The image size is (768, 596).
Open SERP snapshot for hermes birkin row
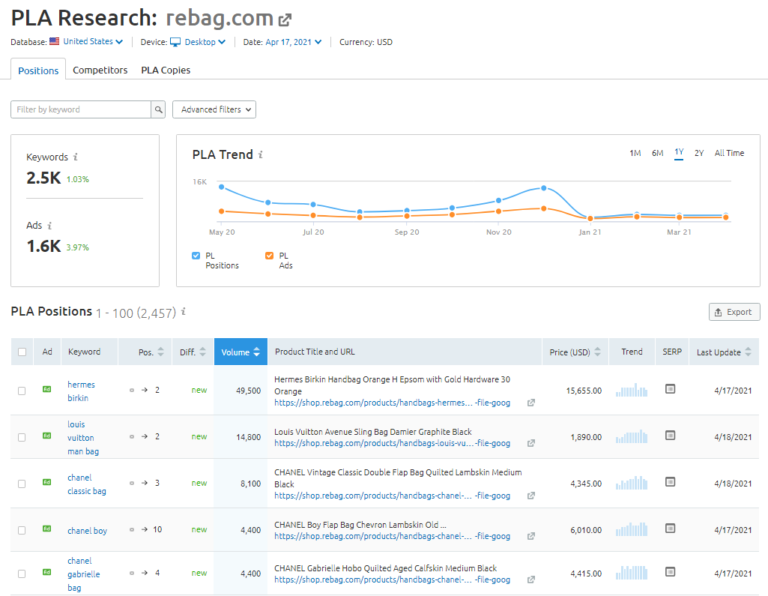[x=670, y=389]
